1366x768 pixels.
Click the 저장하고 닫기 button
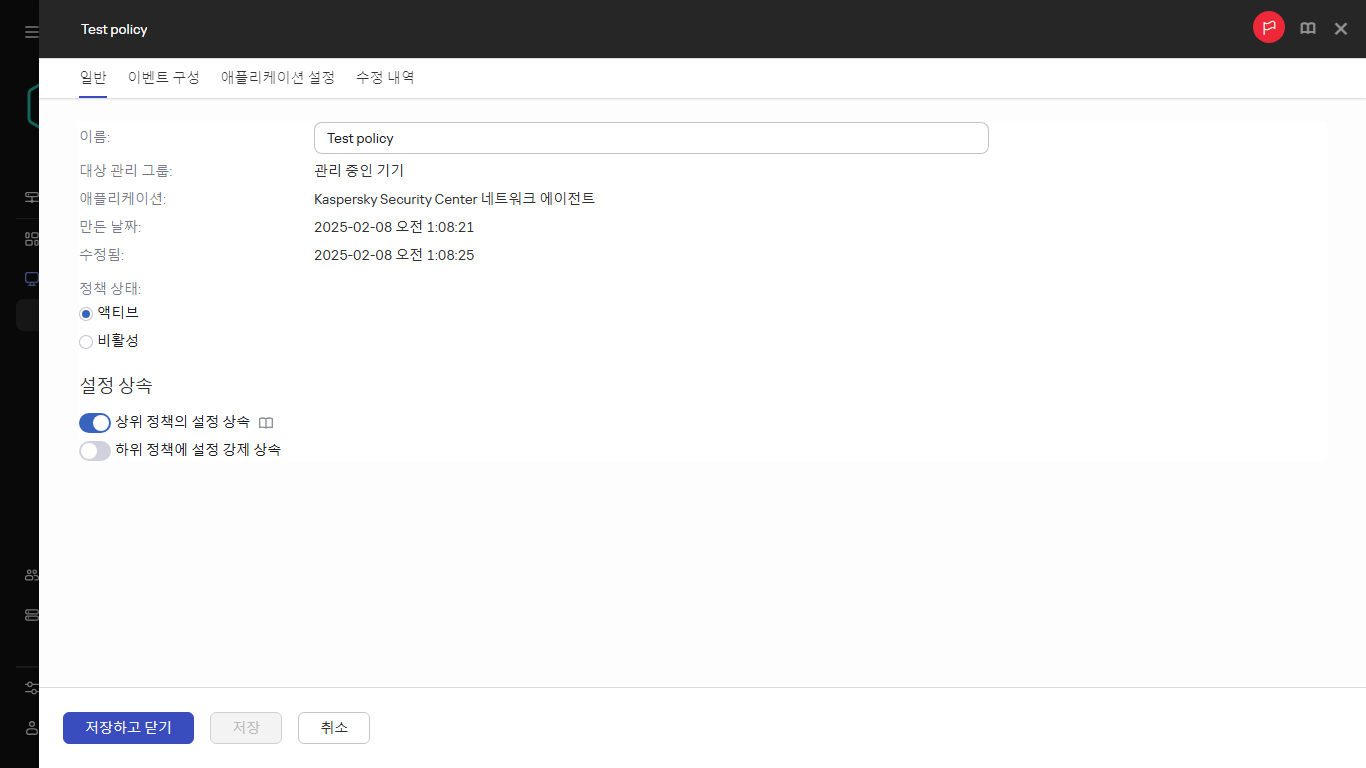pos(128,727)
